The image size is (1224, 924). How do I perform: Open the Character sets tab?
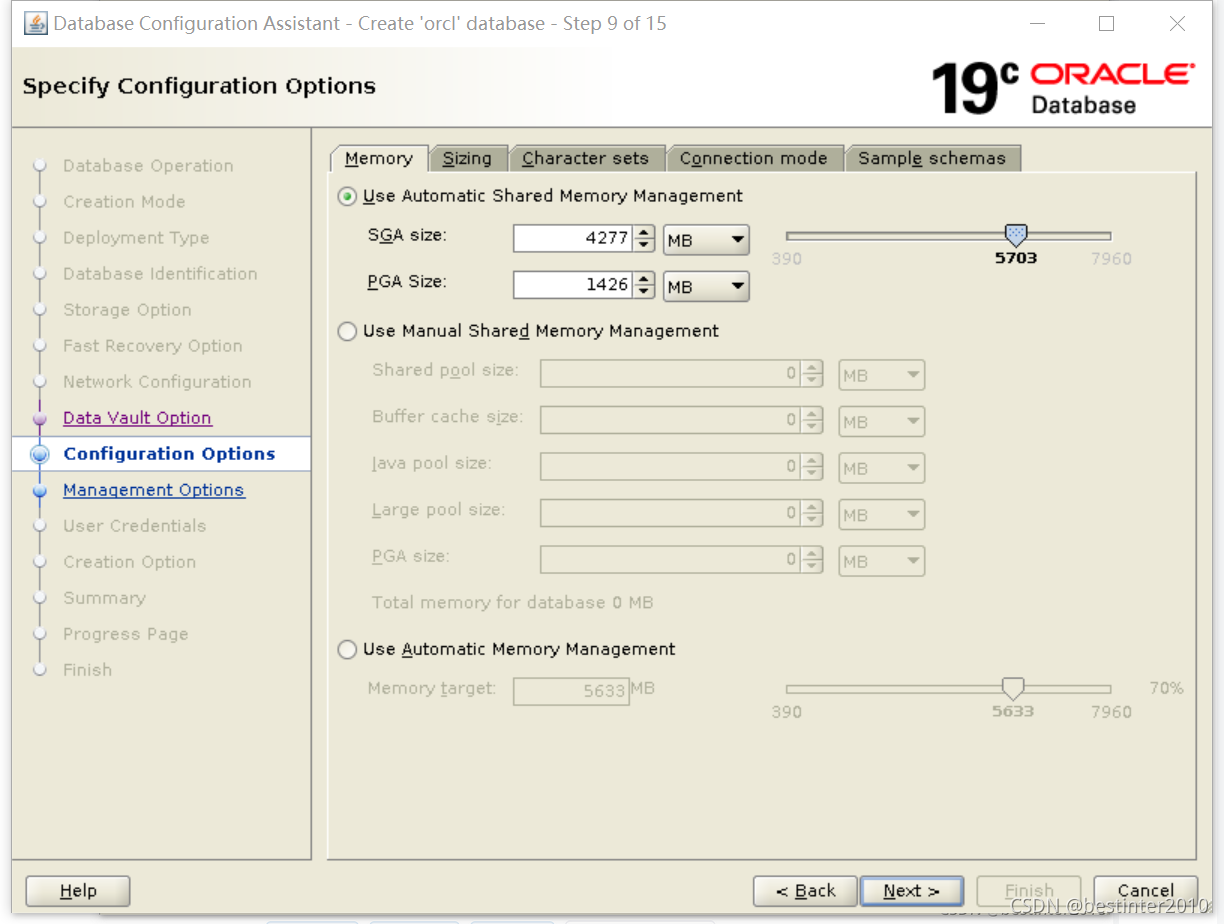(586, 158)
